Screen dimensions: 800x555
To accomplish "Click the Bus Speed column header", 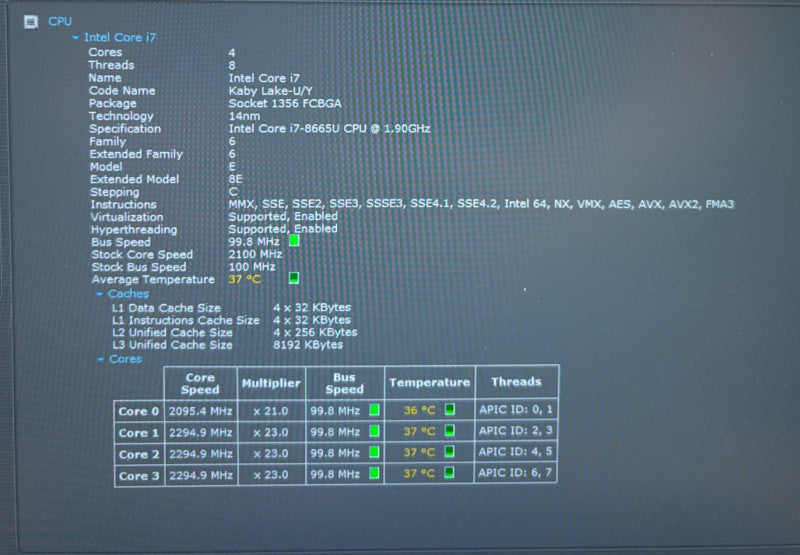I will [x=344, y=383].
